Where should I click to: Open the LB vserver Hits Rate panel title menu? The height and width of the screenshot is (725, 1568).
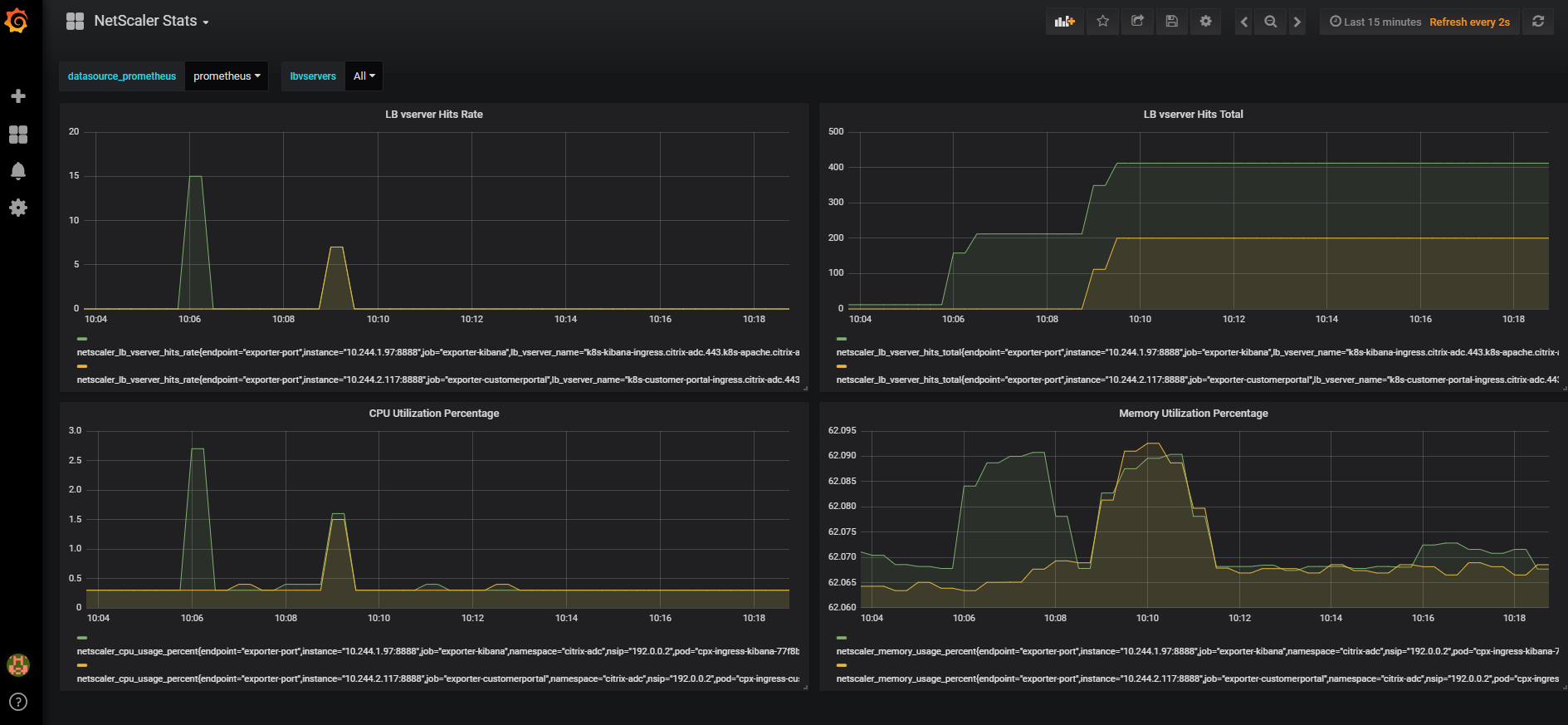[434, 115]
